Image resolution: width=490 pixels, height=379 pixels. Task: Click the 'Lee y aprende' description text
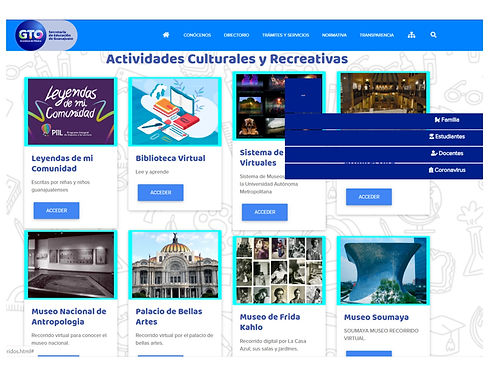pyautogui.click(x=152, y=172)
